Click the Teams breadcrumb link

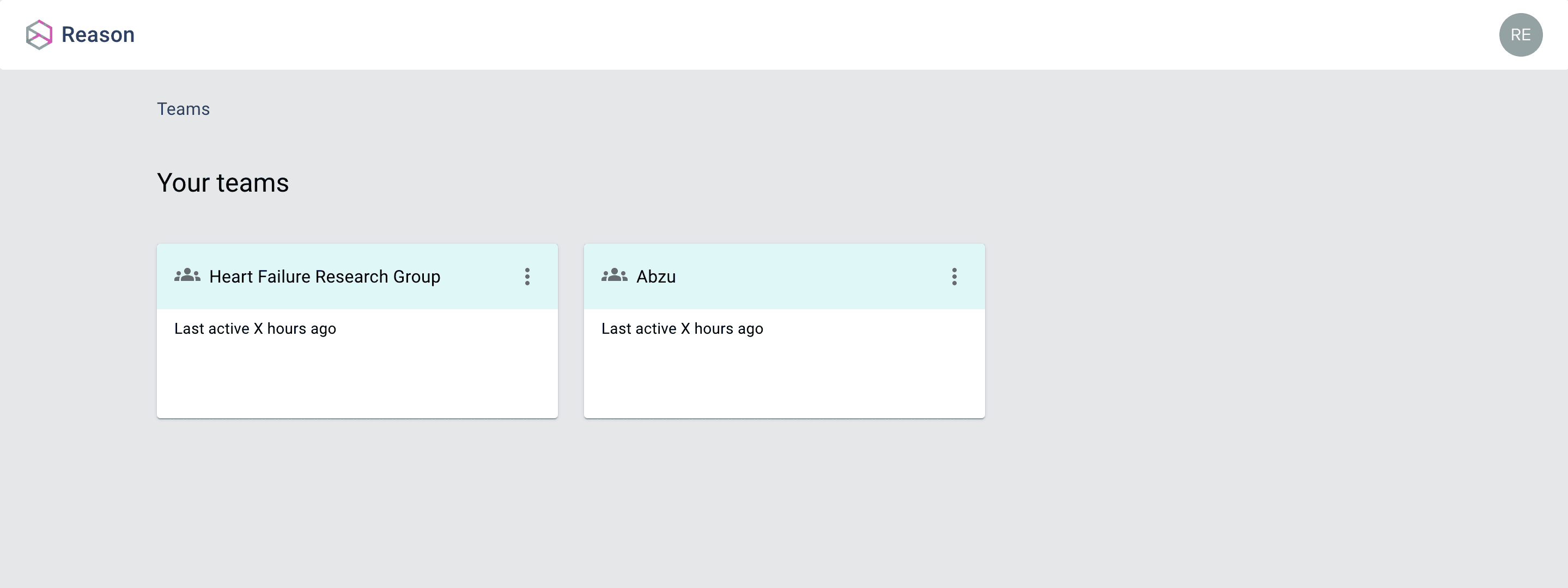pyautogui.click(x=183, y=109)
